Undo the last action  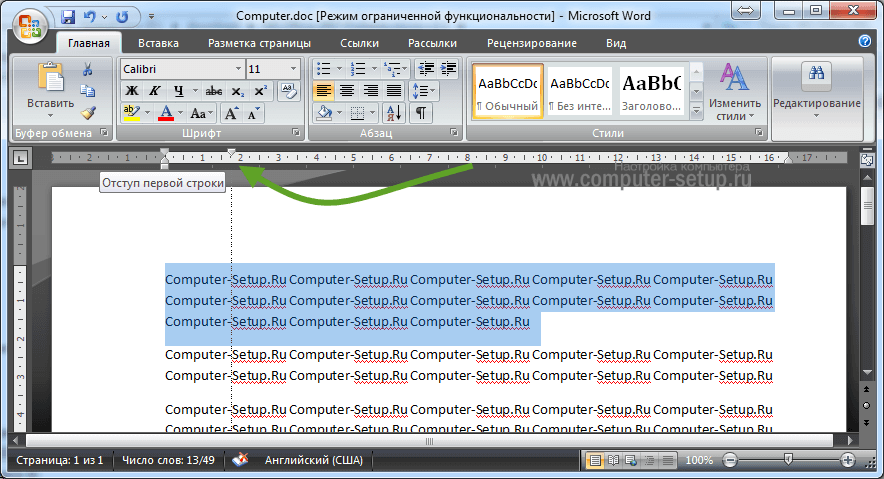pyautogui.click(x=89, y=16)
